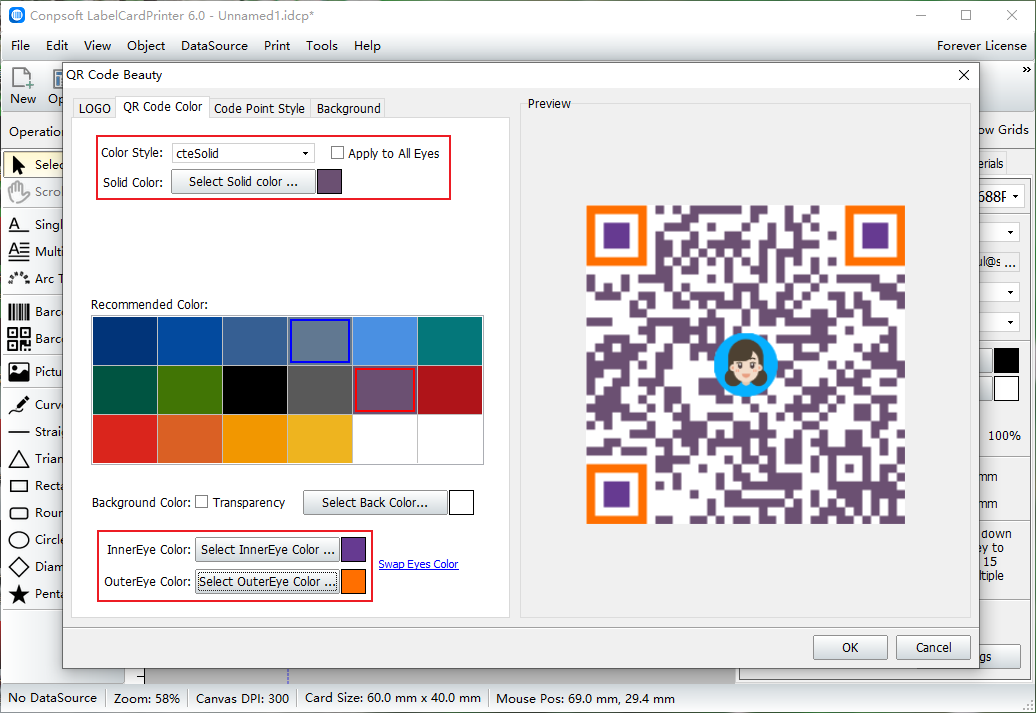The width and height of the screenshot is (1036, 713).
Task: Click Select OuterEye Color button
Action: tap(268, 582)
